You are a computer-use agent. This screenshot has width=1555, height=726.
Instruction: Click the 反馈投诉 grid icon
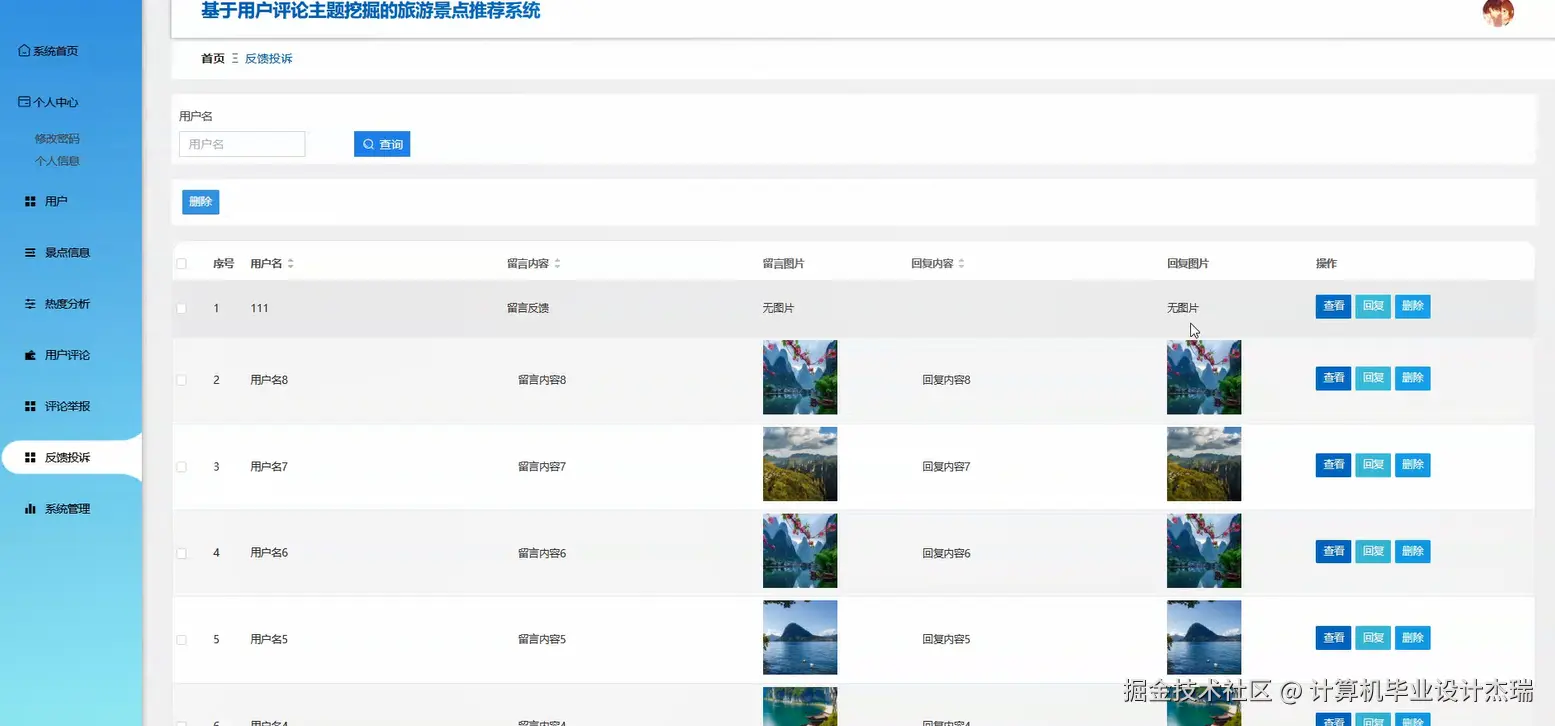pyautogui.click(x=30, y=457)
